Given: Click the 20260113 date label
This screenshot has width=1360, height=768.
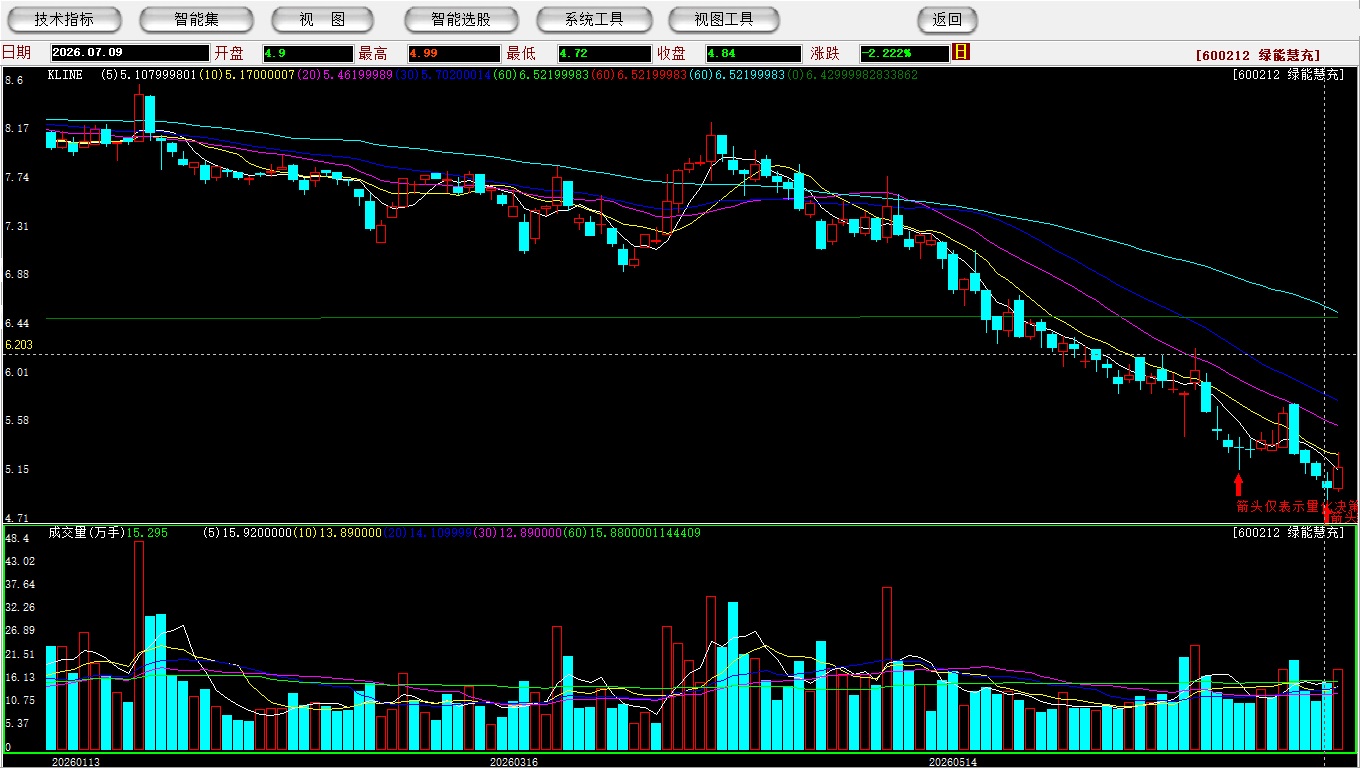Looking at the screenshot, I should click(76, 762).
